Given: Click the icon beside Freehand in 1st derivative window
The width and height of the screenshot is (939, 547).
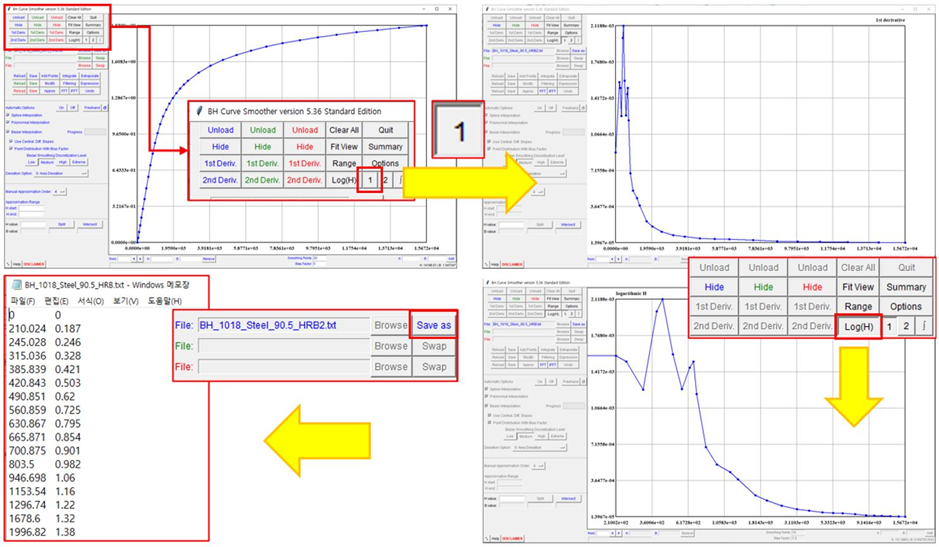Looking at the screenshot, I should click(x=583, y=108).
